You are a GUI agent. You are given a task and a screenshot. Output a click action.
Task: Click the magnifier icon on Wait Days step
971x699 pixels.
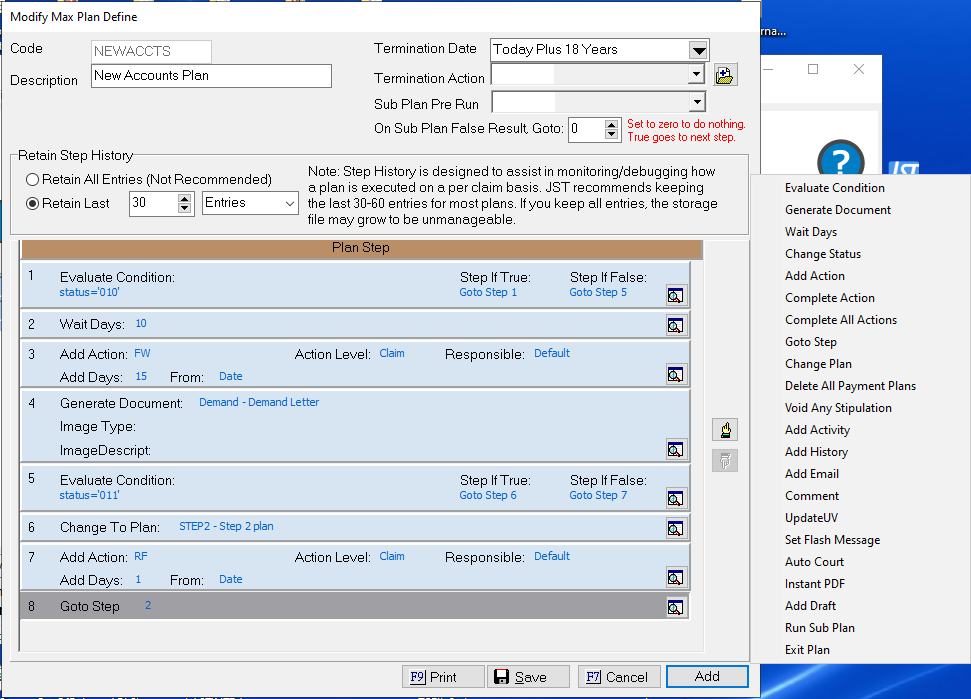(x=676, y=325)
